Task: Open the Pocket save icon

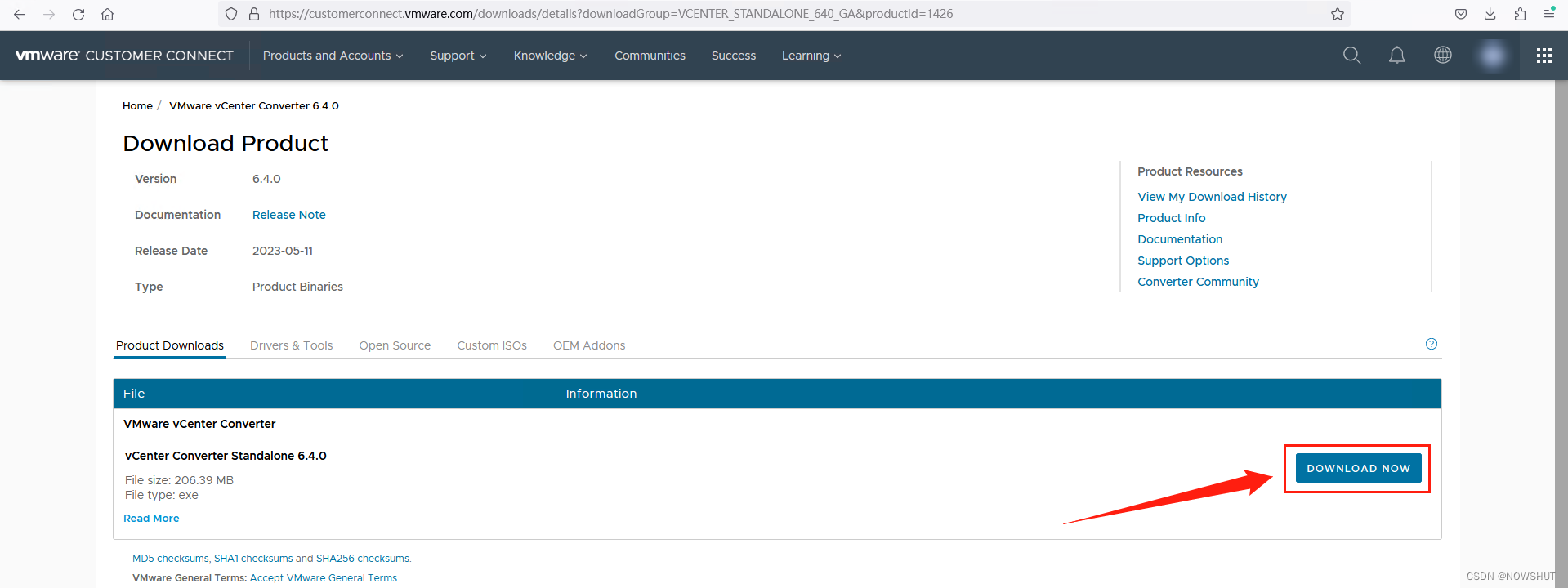Action: [1461, 14]
